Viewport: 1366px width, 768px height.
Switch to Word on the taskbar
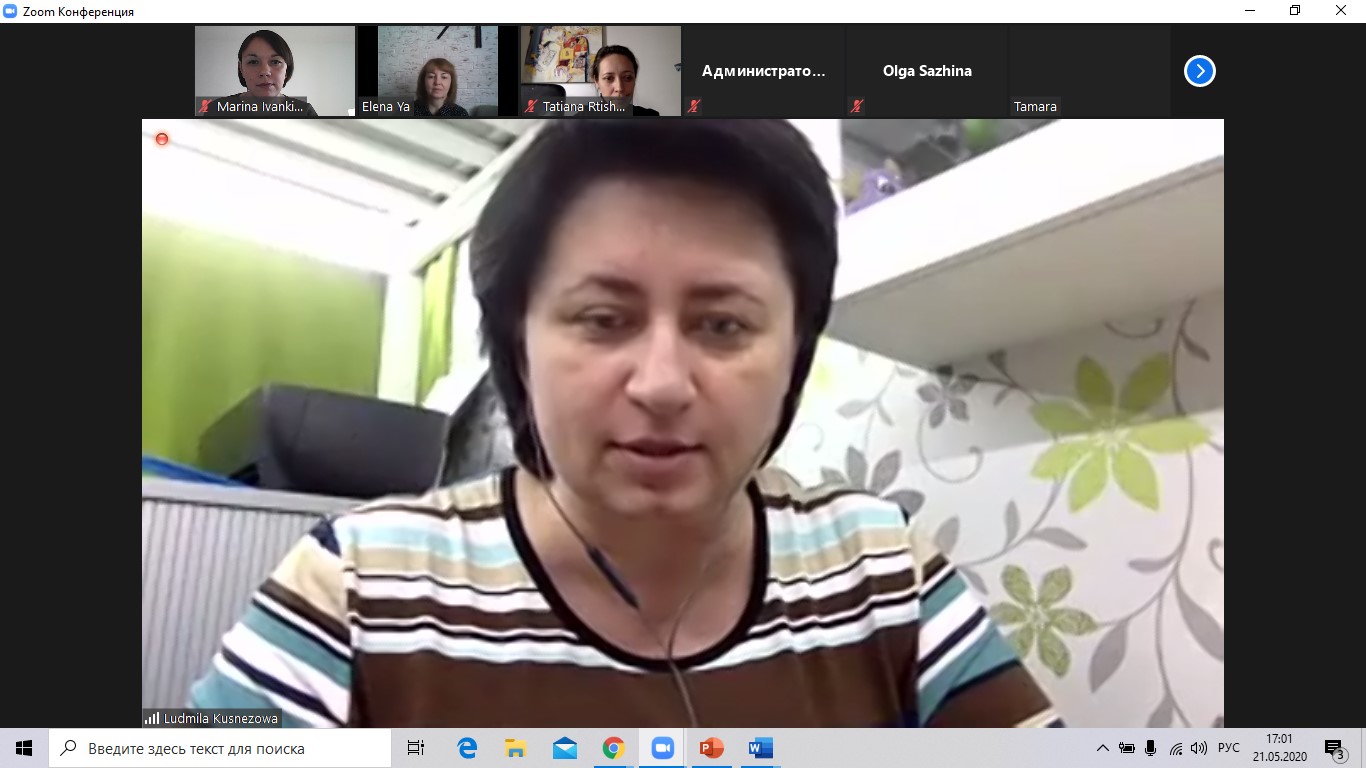coord(760,748)
